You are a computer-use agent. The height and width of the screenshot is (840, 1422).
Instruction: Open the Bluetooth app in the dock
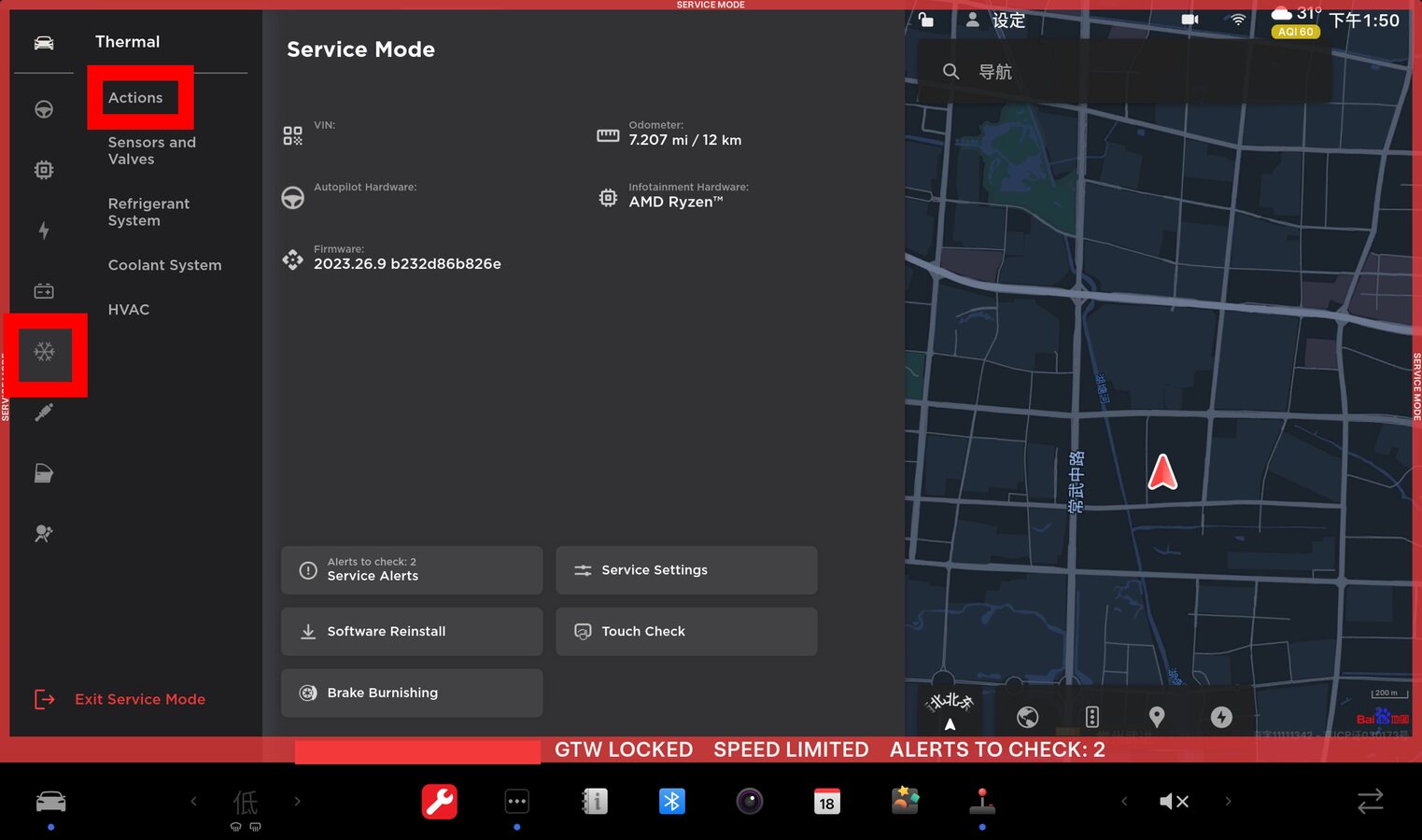671,801
